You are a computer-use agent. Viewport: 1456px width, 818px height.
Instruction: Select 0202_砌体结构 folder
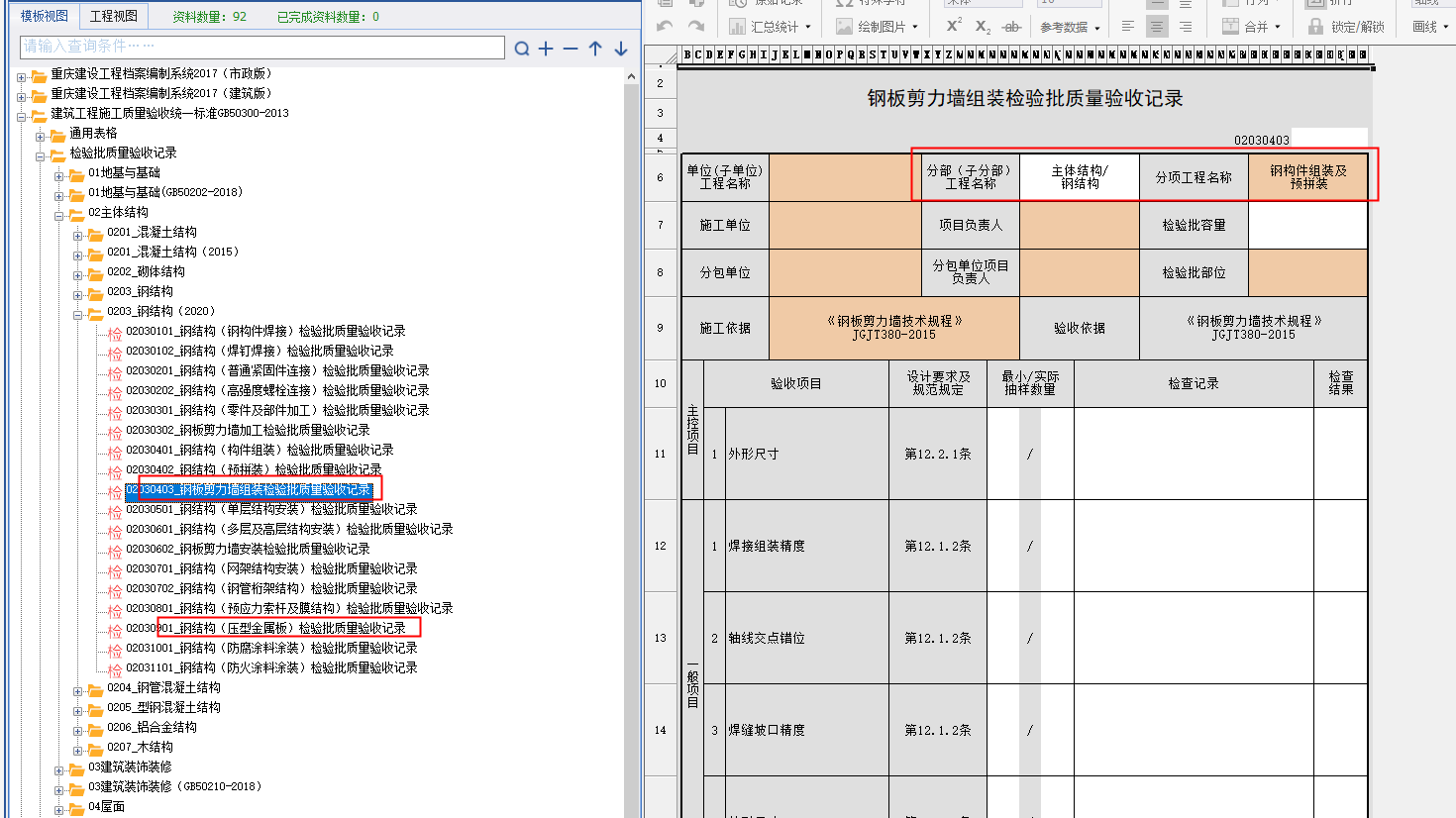(x=146, y=271)
